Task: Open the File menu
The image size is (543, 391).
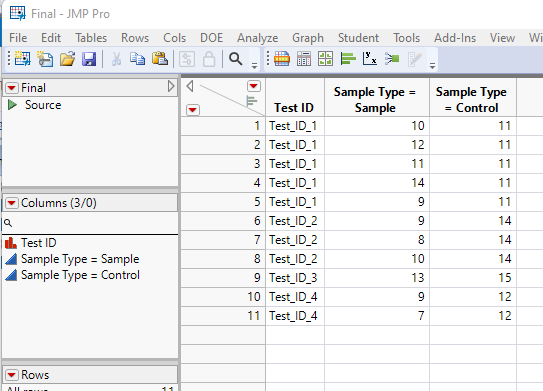Action: coord(18,38)
